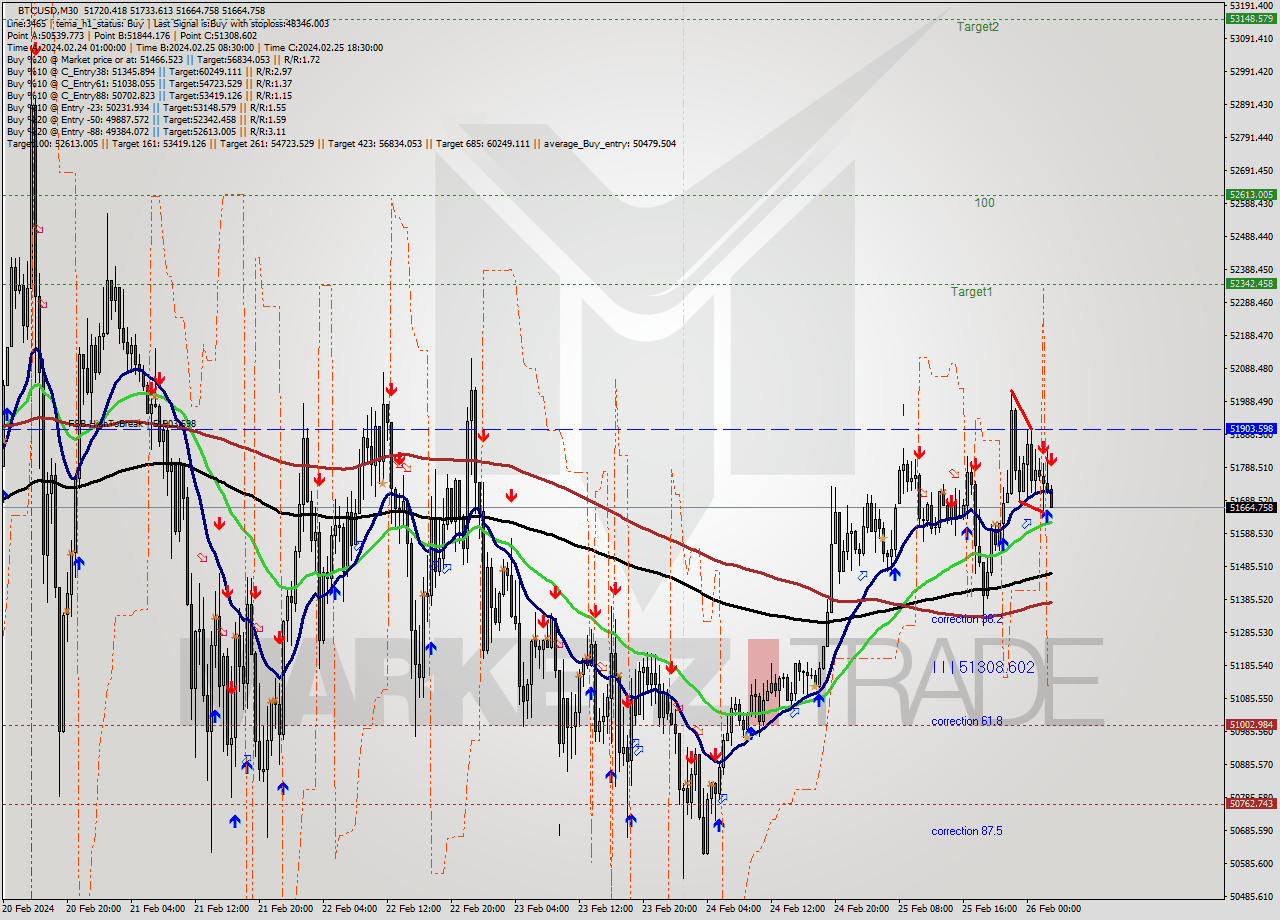Select the blue buy arrow below the current candle
This screenshot has height=920, width=1280.
1047,516
